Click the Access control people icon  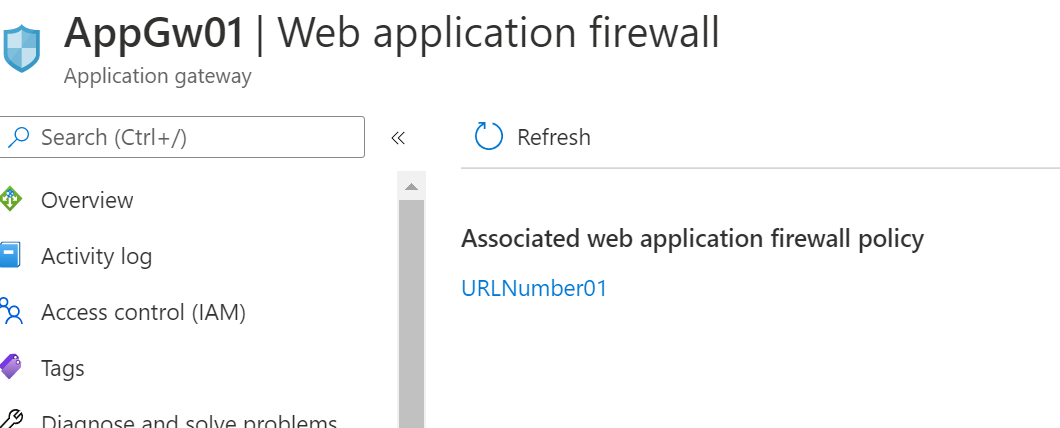pyautogui.click(x=10, y=312)
